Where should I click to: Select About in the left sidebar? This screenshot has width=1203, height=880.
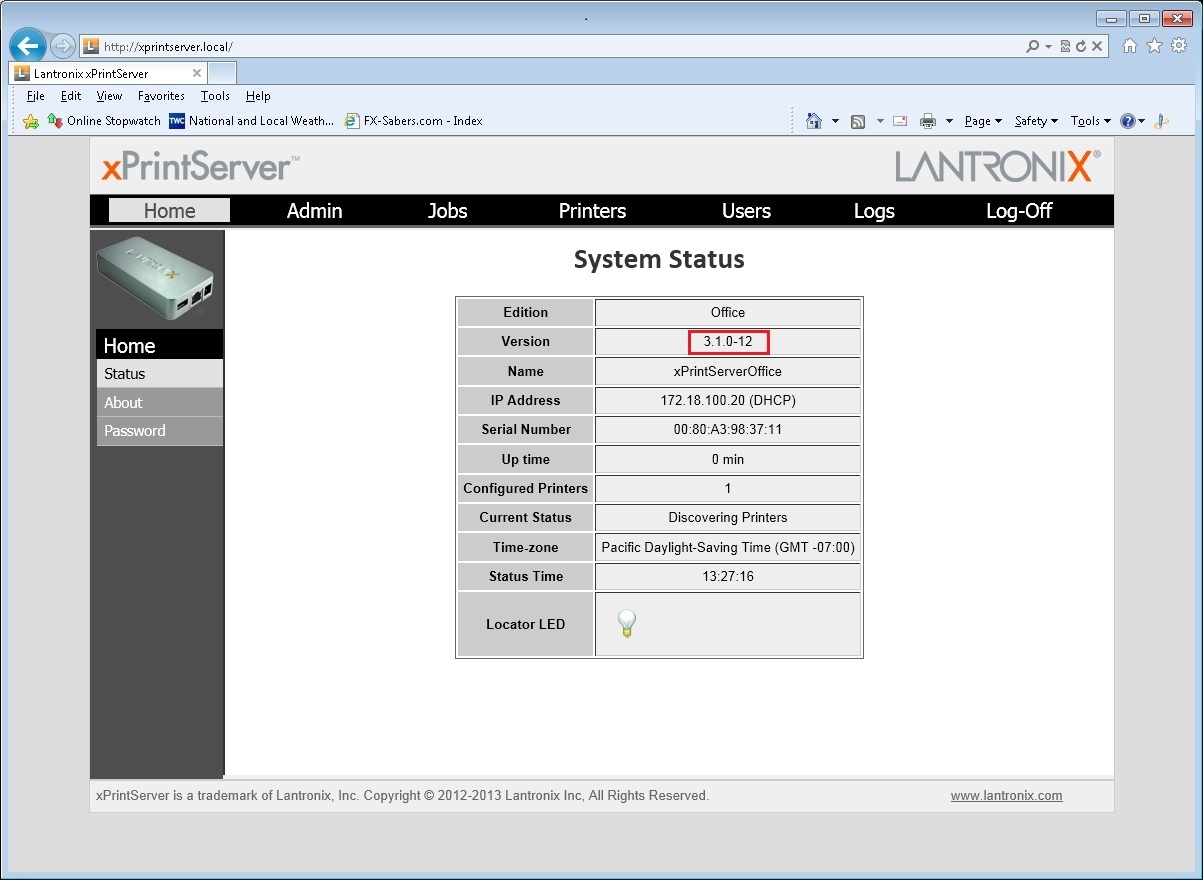coord(124,402)
